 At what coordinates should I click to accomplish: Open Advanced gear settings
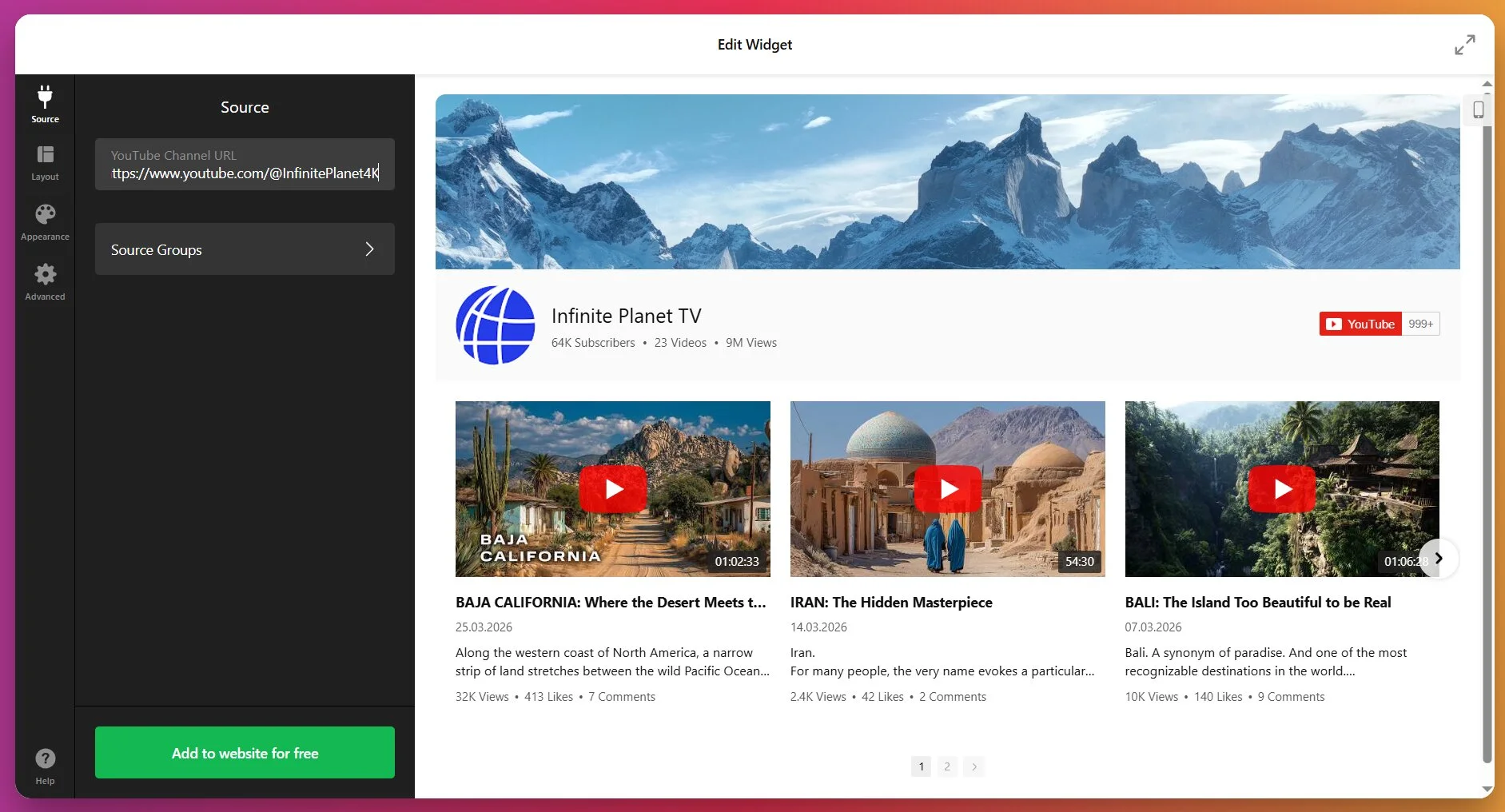[45, 282]
